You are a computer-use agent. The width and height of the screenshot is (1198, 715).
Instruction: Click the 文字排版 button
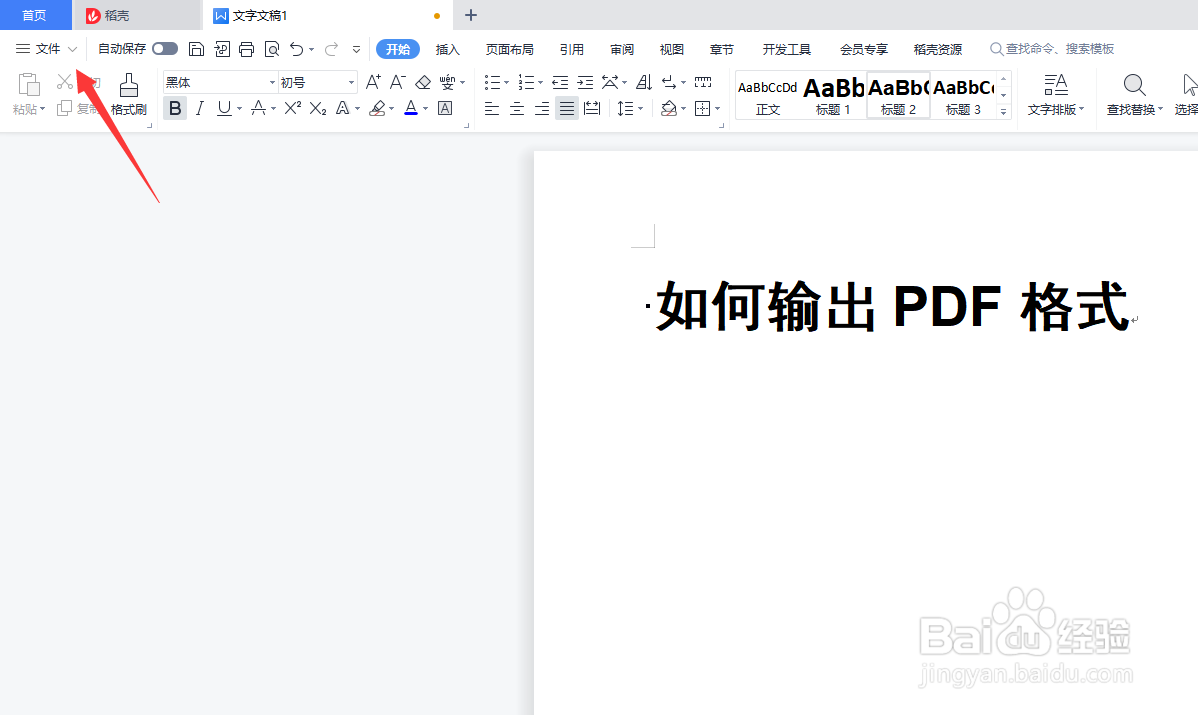click(1055, 95)
